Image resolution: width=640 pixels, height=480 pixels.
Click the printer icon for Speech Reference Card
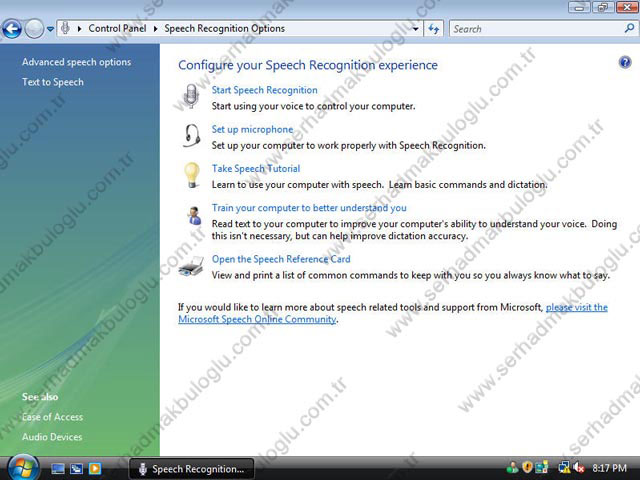[192, 267]
